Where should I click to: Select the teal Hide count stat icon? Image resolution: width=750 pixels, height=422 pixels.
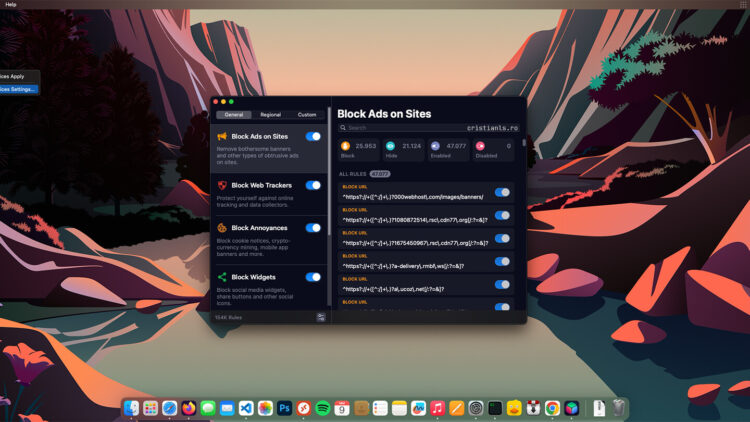point(391,146)
